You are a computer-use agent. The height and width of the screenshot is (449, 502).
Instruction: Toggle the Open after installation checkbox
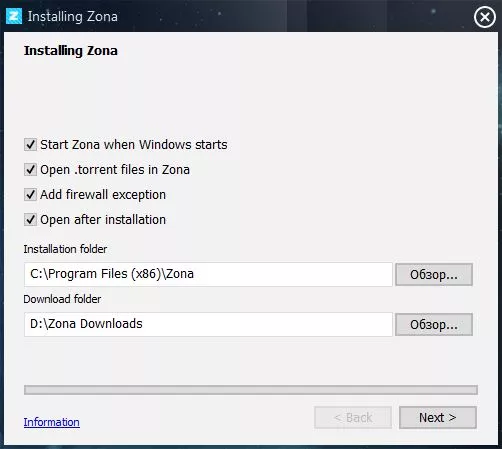tap(30, 220)
